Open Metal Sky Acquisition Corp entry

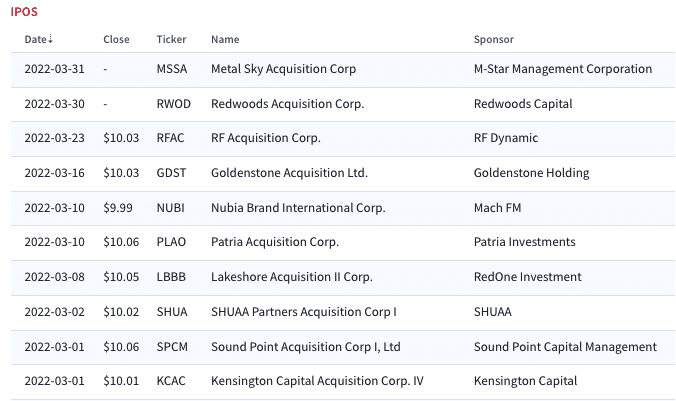pos(283,69)
